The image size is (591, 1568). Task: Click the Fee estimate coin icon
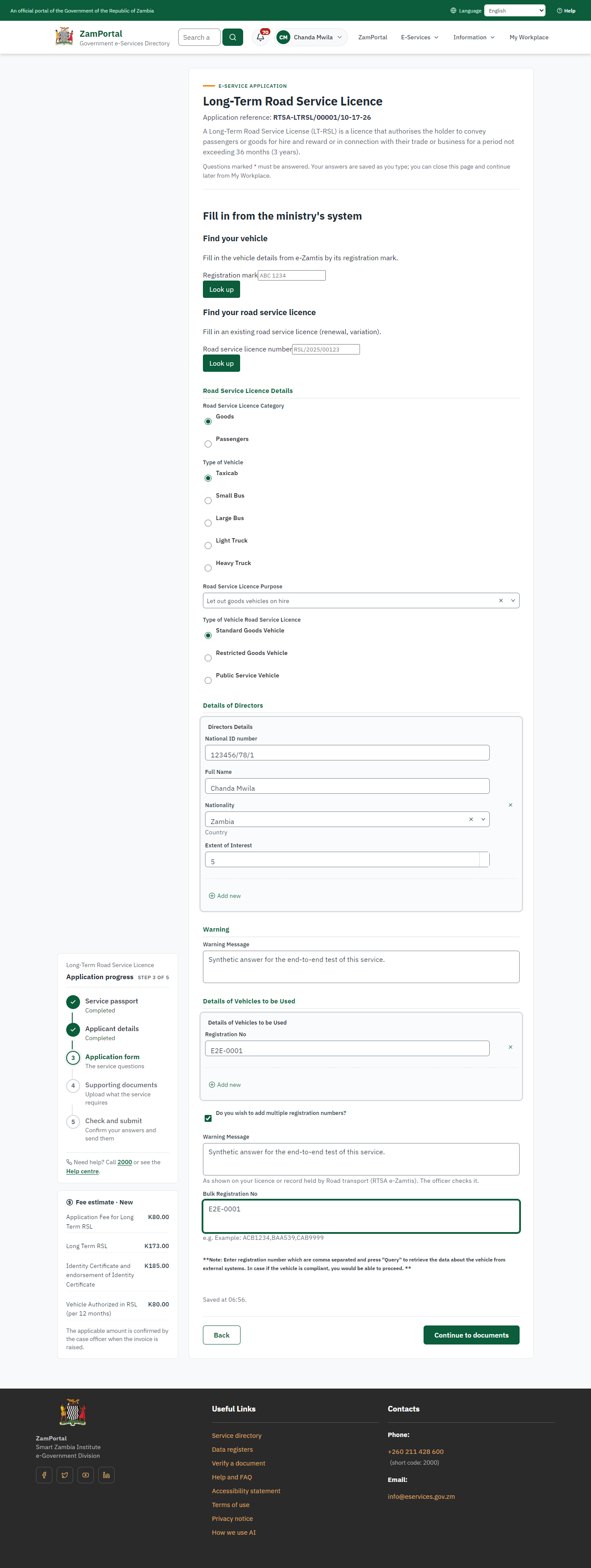coord(70,1202)
